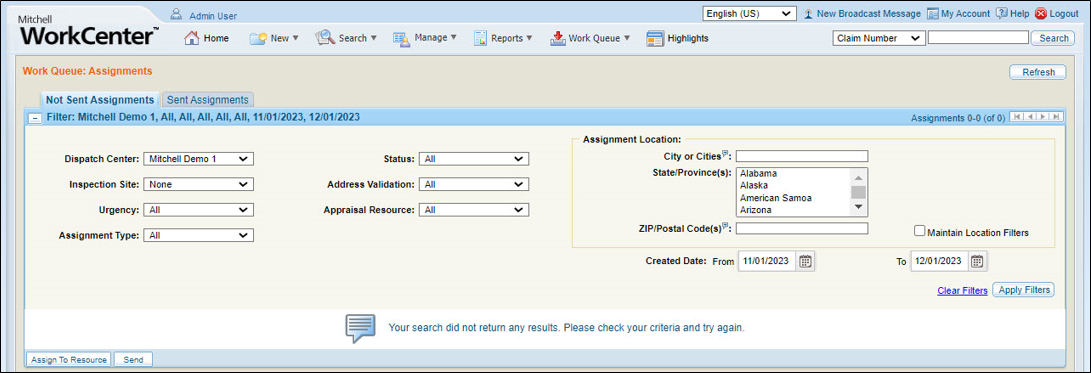This screenshot has height=373, width=1091.
Task: Open the Status dropdown
Action: (x=474, y=159)
